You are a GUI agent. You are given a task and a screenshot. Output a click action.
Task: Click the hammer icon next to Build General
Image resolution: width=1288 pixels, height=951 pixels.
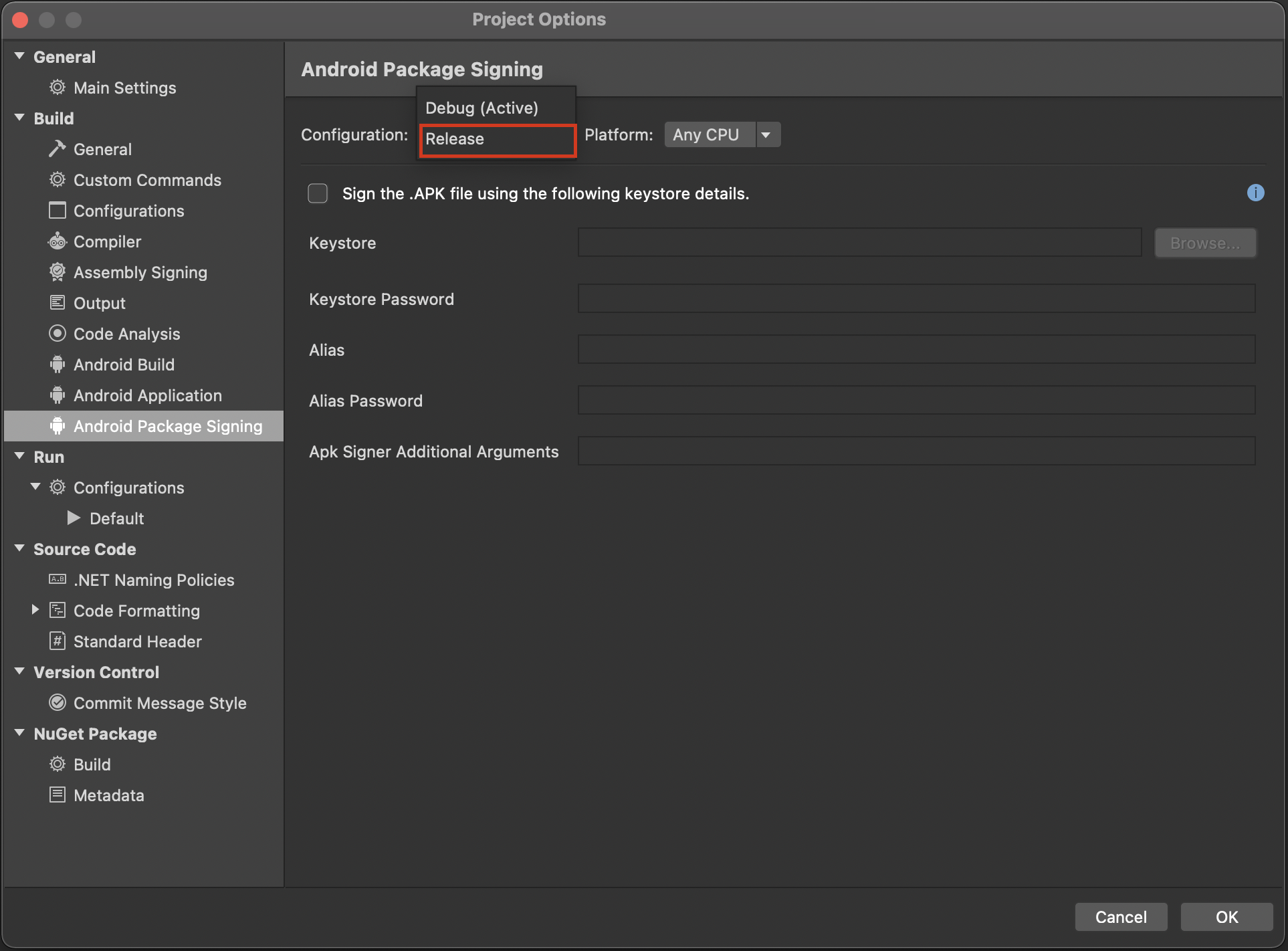click(58, 149)
